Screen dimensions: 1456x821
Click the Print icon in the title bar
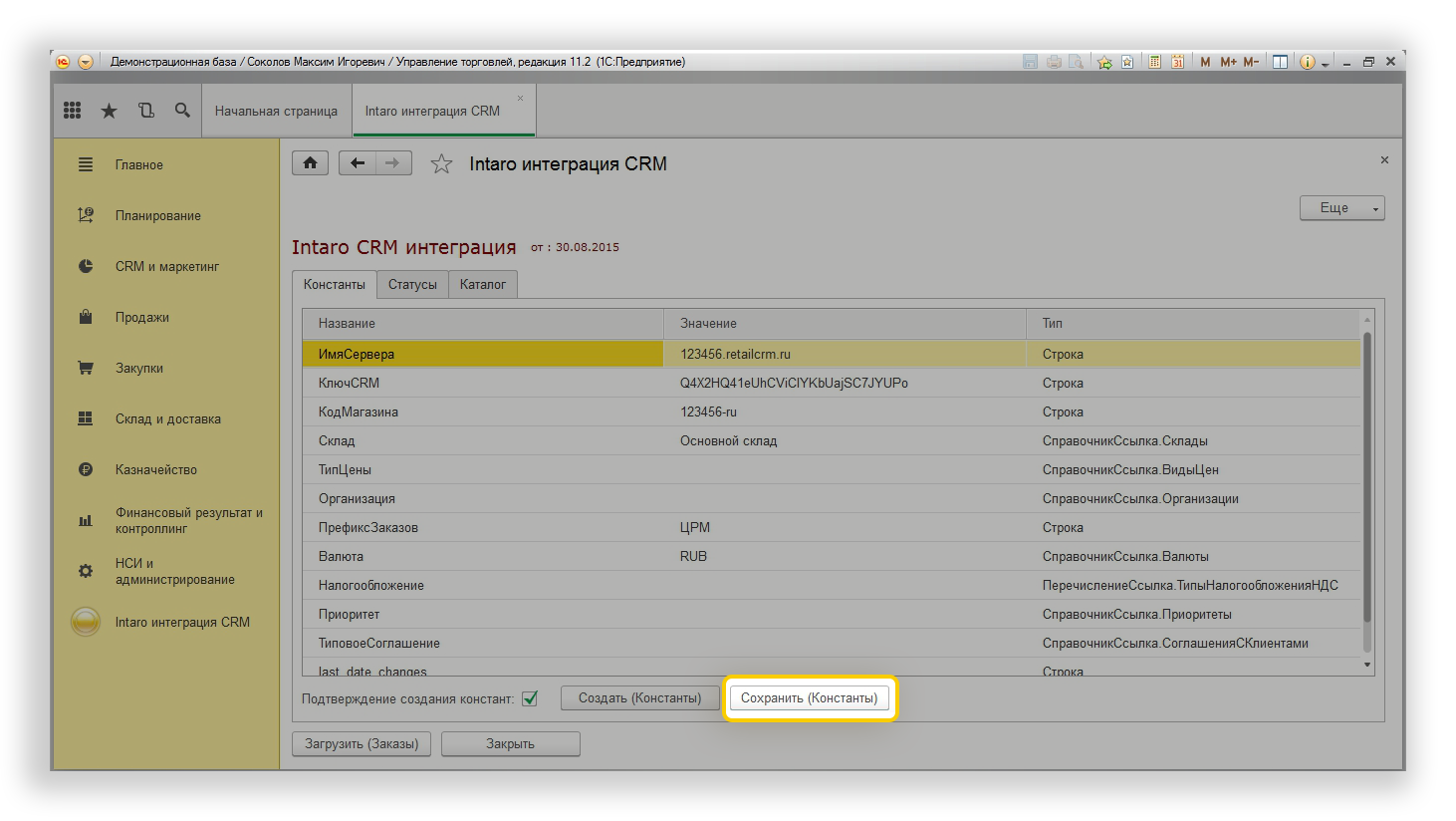tap(1054, 62)
